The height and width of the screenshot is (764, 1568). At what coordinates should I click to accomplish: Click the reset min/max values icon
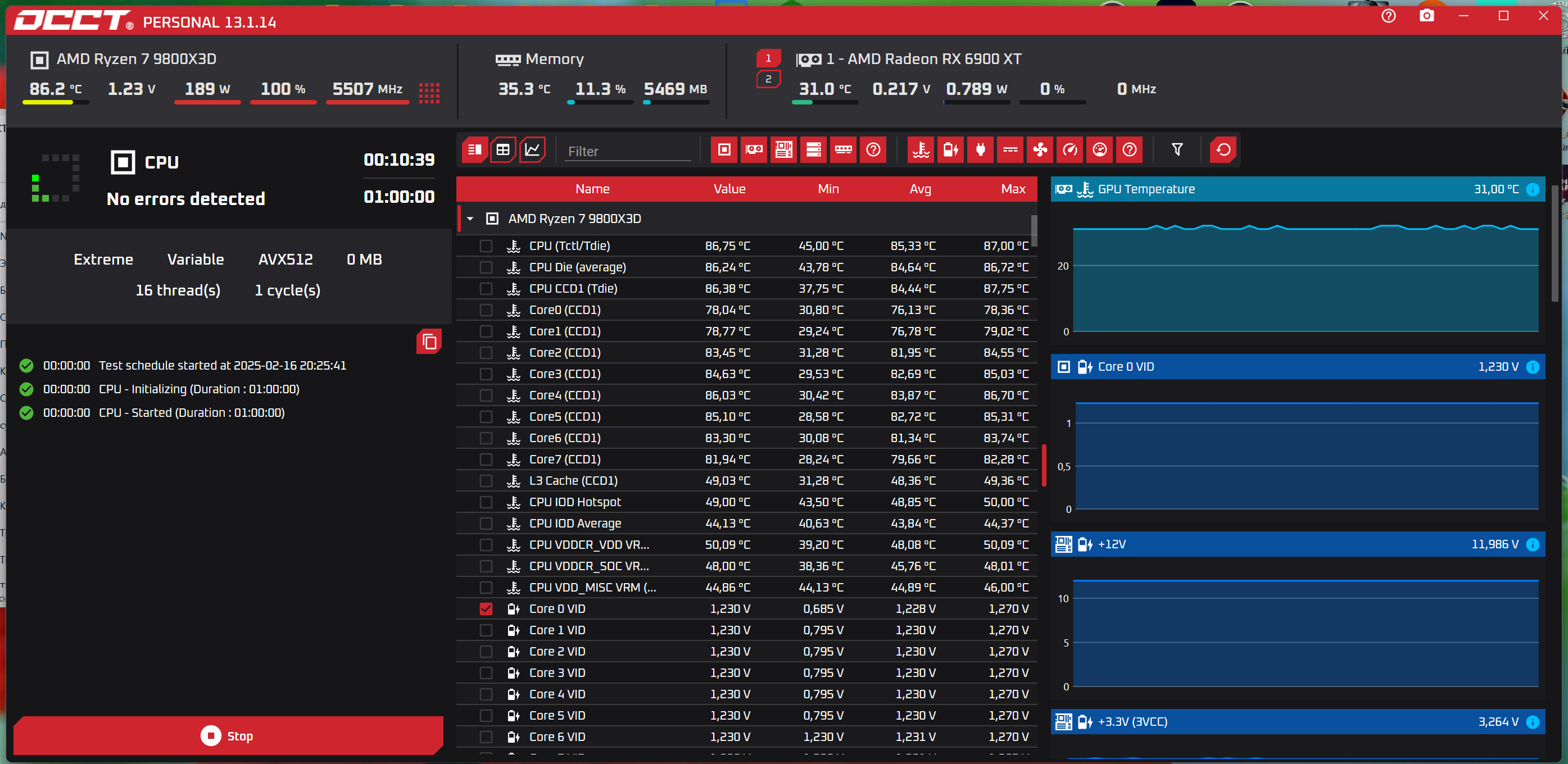pos(1223,149)
